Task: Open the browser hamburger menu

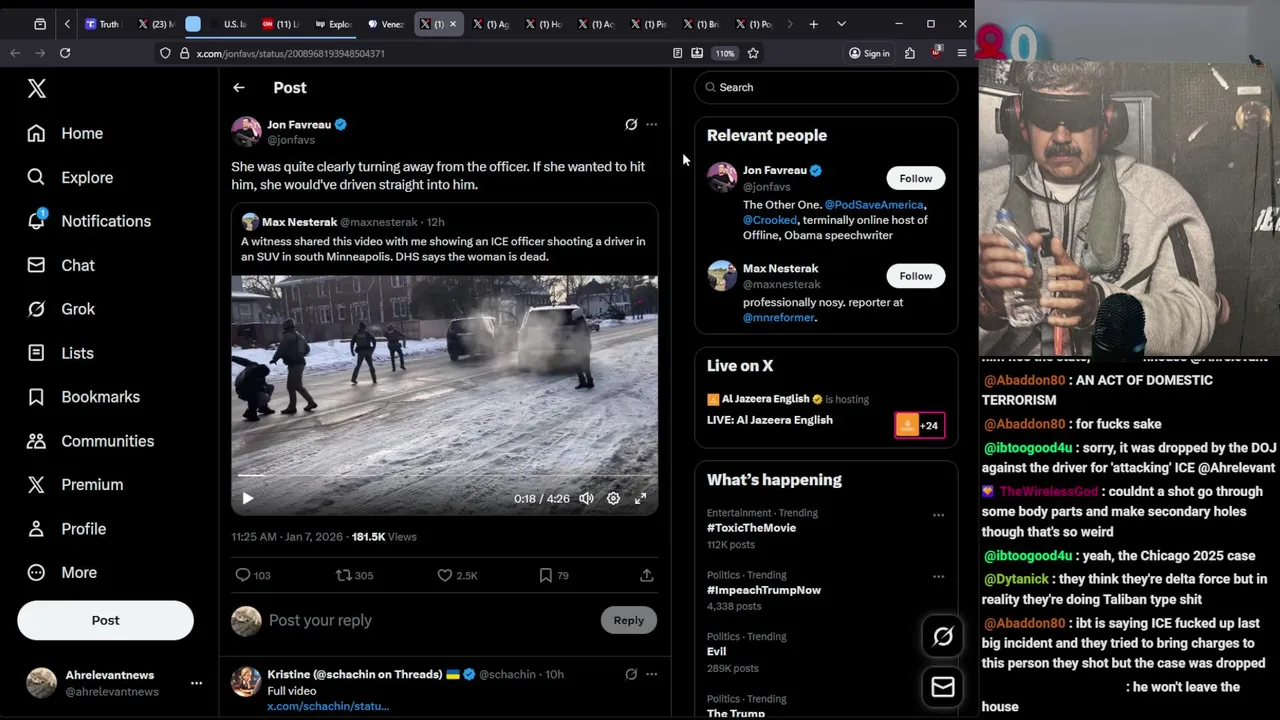Action: click(x=962, y=53)
